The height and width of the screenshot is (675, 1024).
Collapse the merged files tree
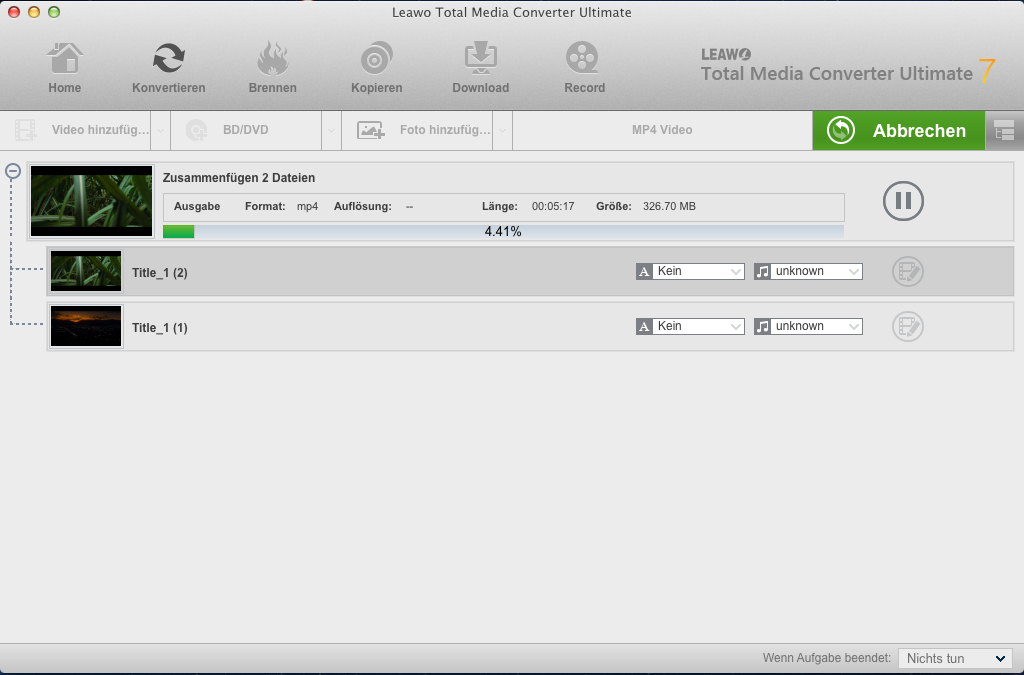point(13,171)
